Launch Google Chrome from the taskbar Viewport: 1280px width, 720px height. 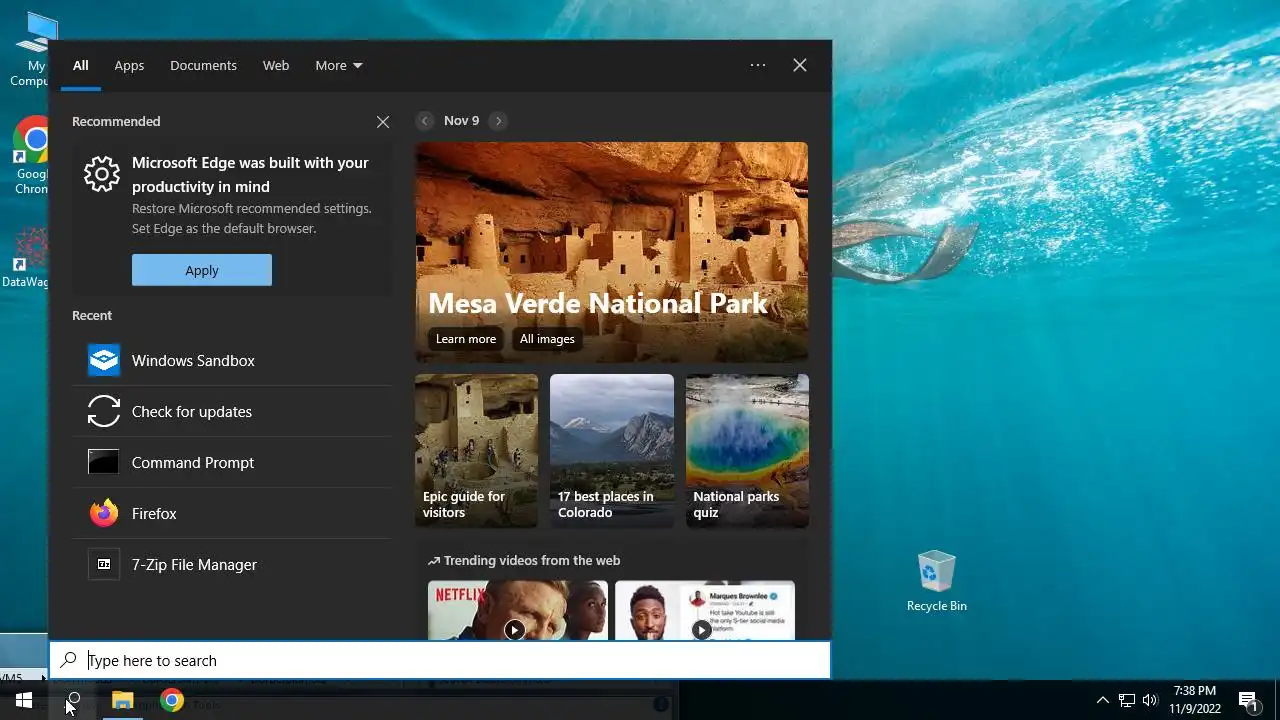(x=172, y=700)
